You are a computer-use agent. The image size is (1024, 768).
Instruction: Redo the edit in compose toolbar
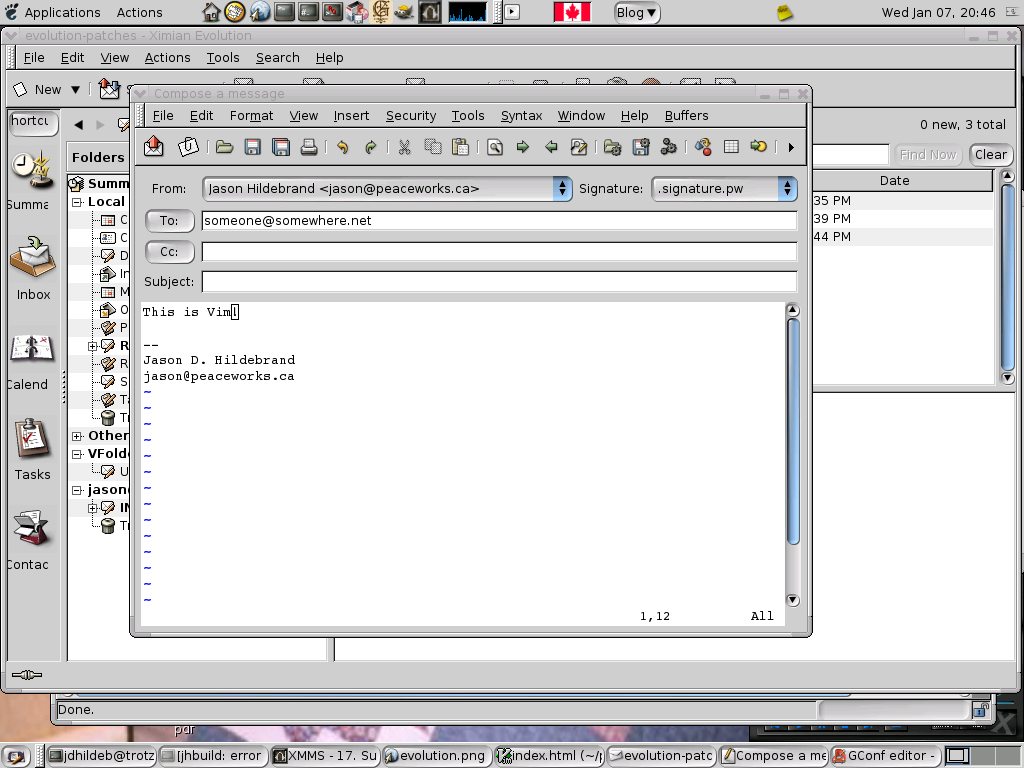coord(370,147)
